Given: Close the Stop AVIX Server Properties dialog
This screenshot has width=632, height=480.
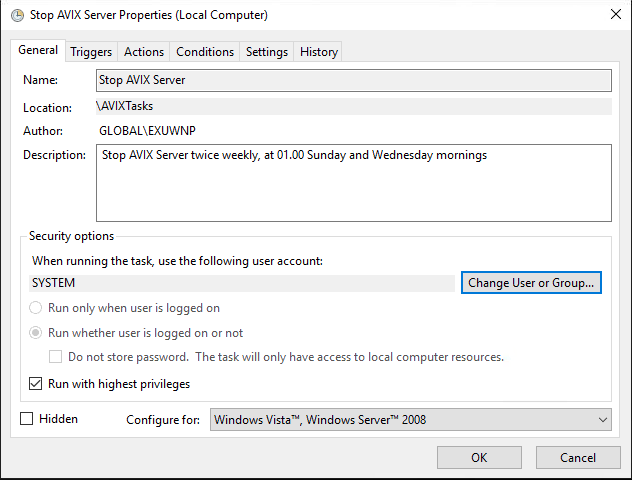Looking at the screenshot, I should [612, 16].
